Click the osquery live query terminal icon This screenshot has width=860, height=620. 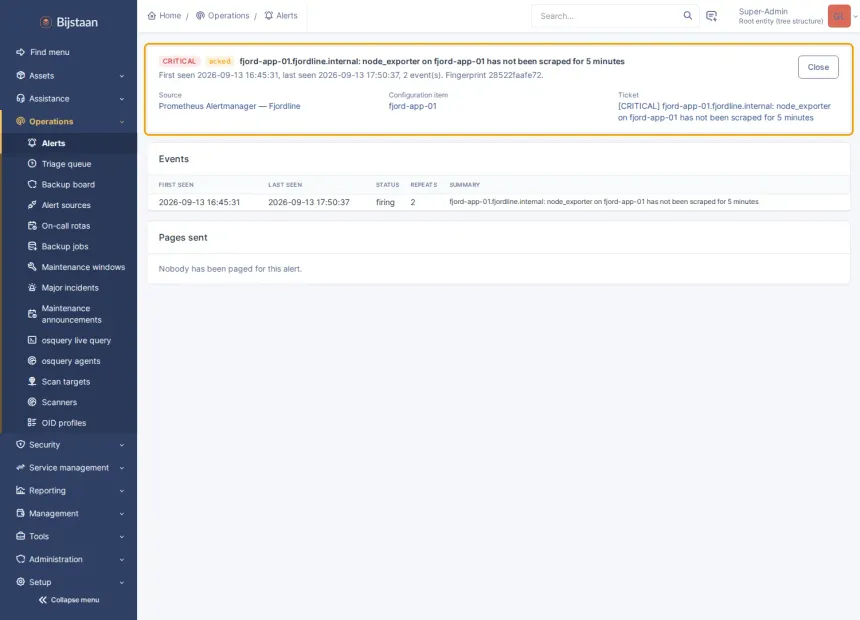point(32,340)
